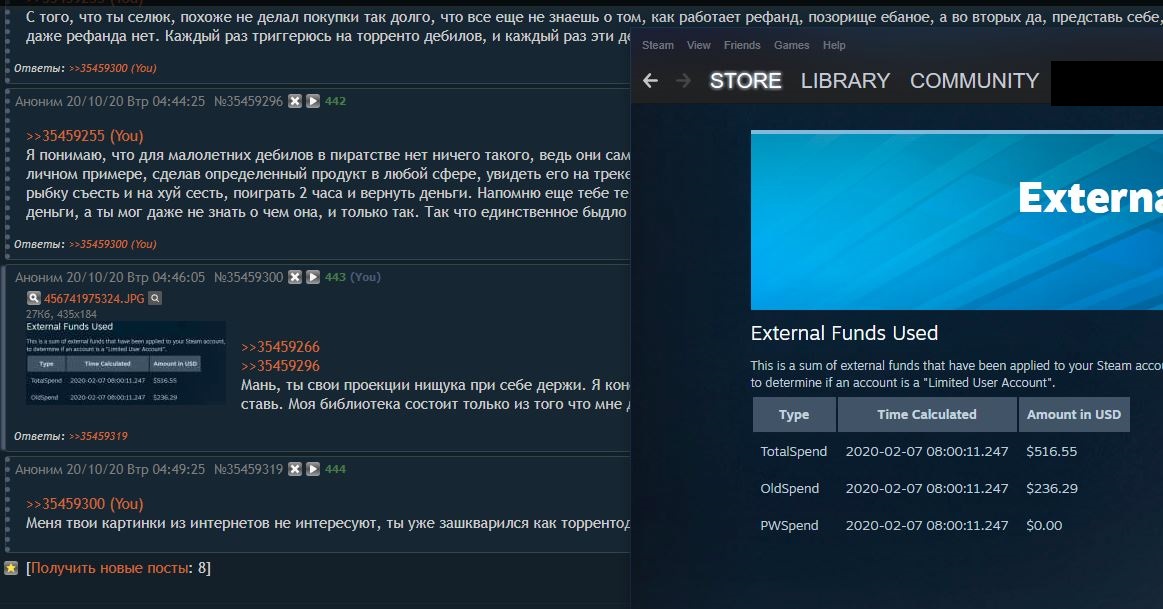
Task: Follow quote link >>35459266
Action: point(280,346)
